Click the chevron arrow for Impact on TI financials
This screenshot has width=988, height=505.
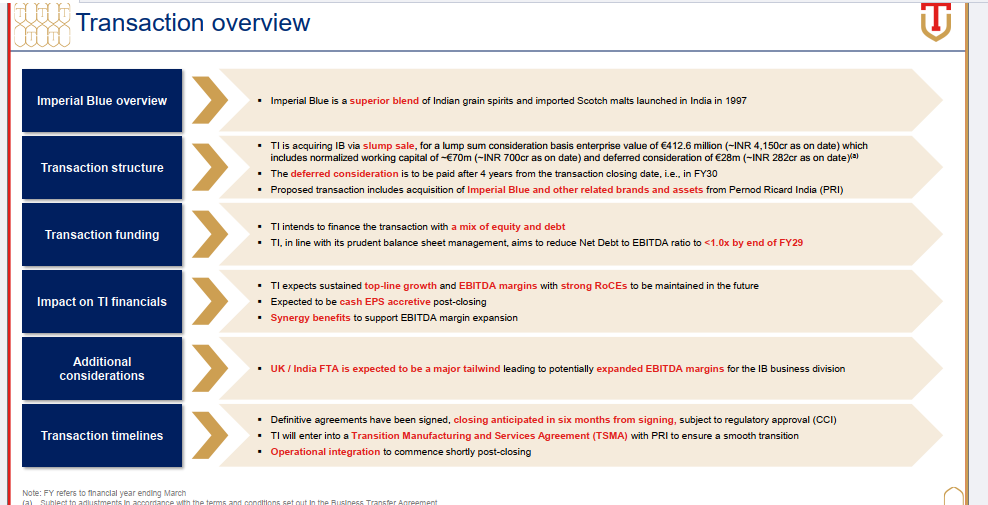coord(208,302)
